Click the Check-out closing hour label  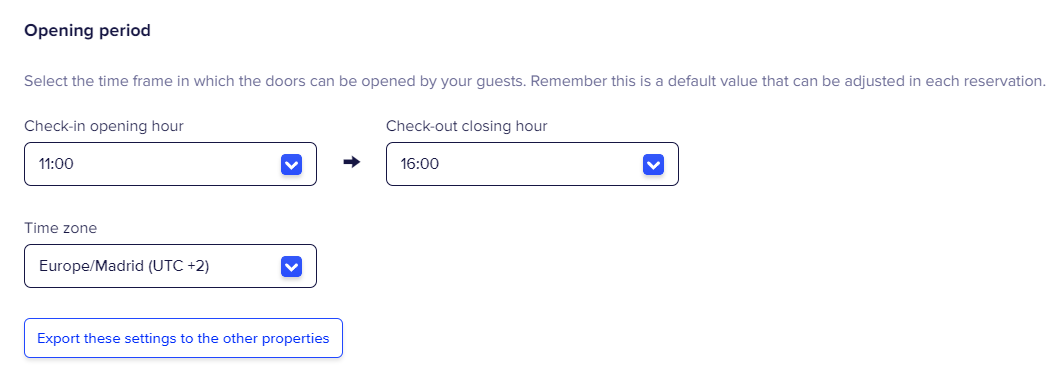[467, 126]
